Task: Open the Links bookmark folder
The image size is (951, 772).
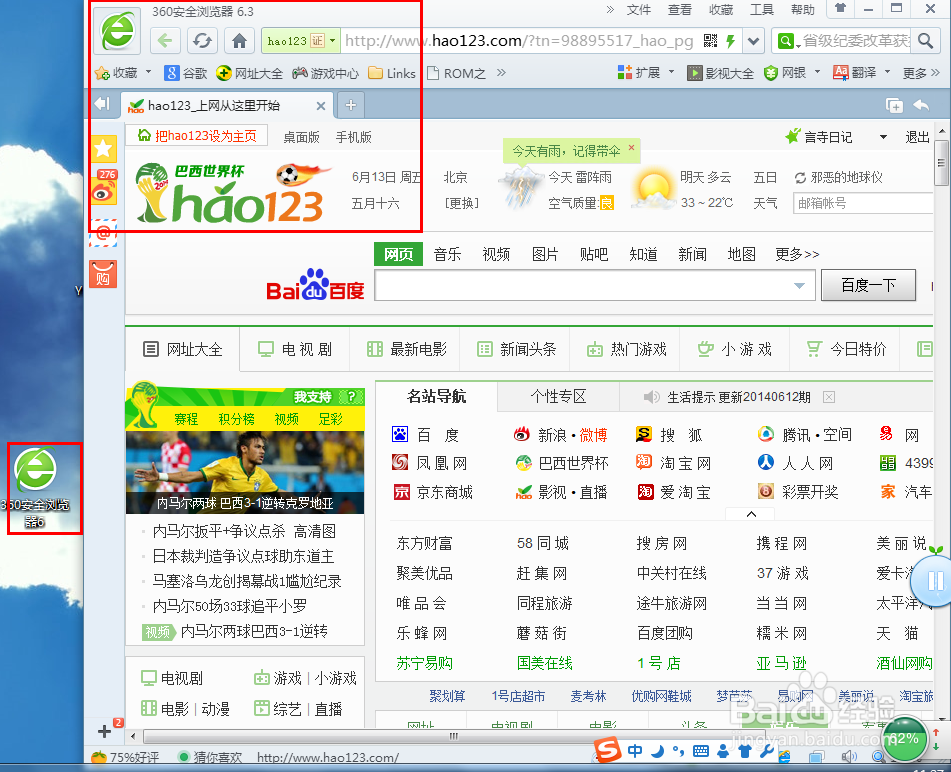Action: coord(392,73)
